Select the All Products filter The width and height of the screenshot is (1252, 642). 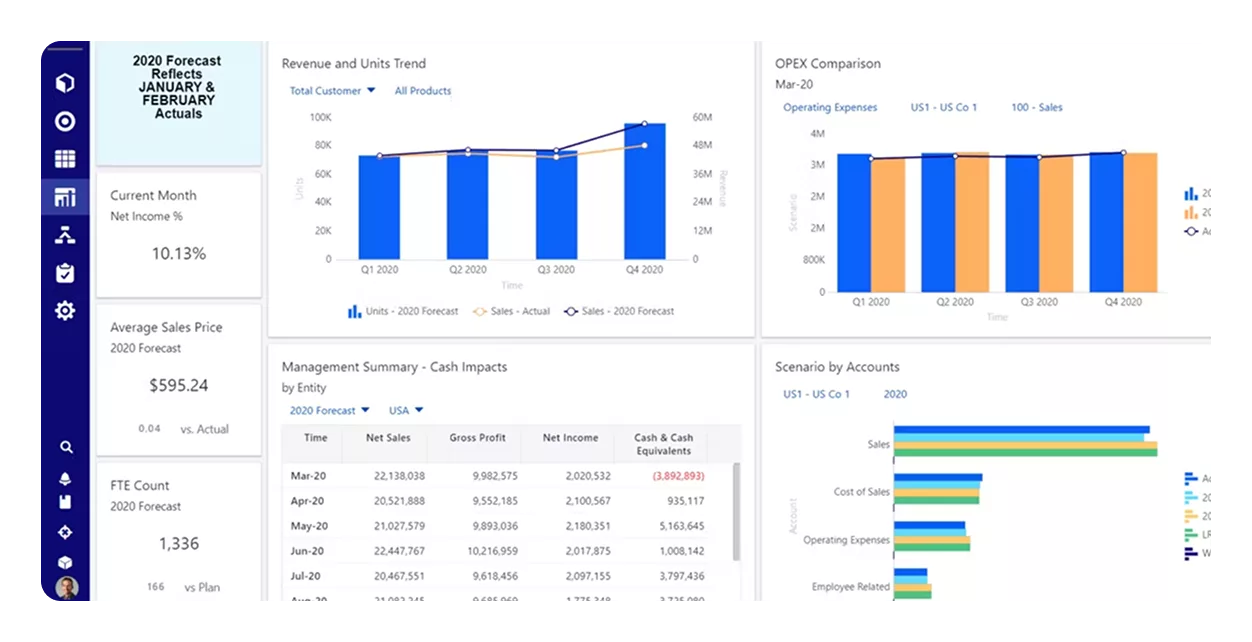(x=422, y=90)
